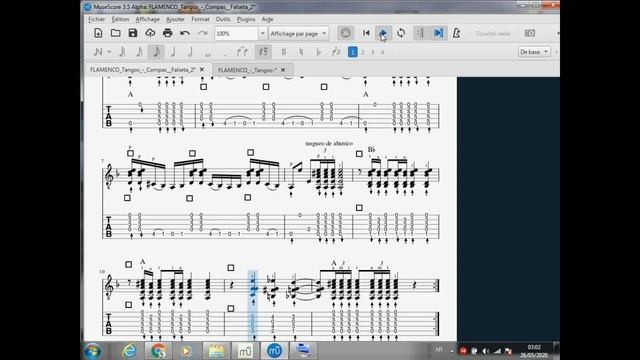Viewport: 640px width, 360px height.
Task: Toggle loop playback
Action: 401,33
